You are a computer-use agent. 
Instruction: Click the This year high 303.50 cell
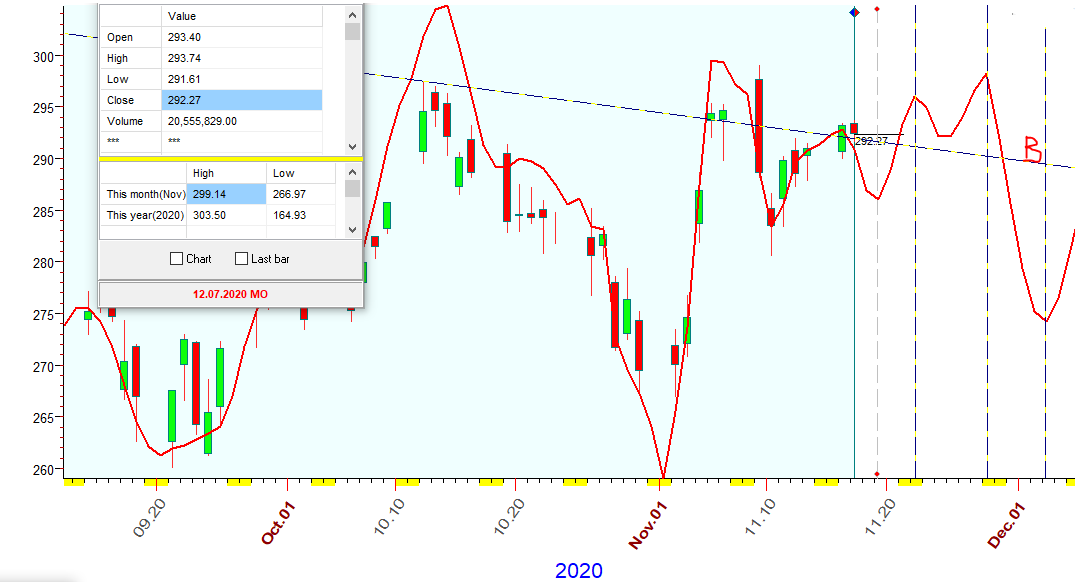point(226,215)
